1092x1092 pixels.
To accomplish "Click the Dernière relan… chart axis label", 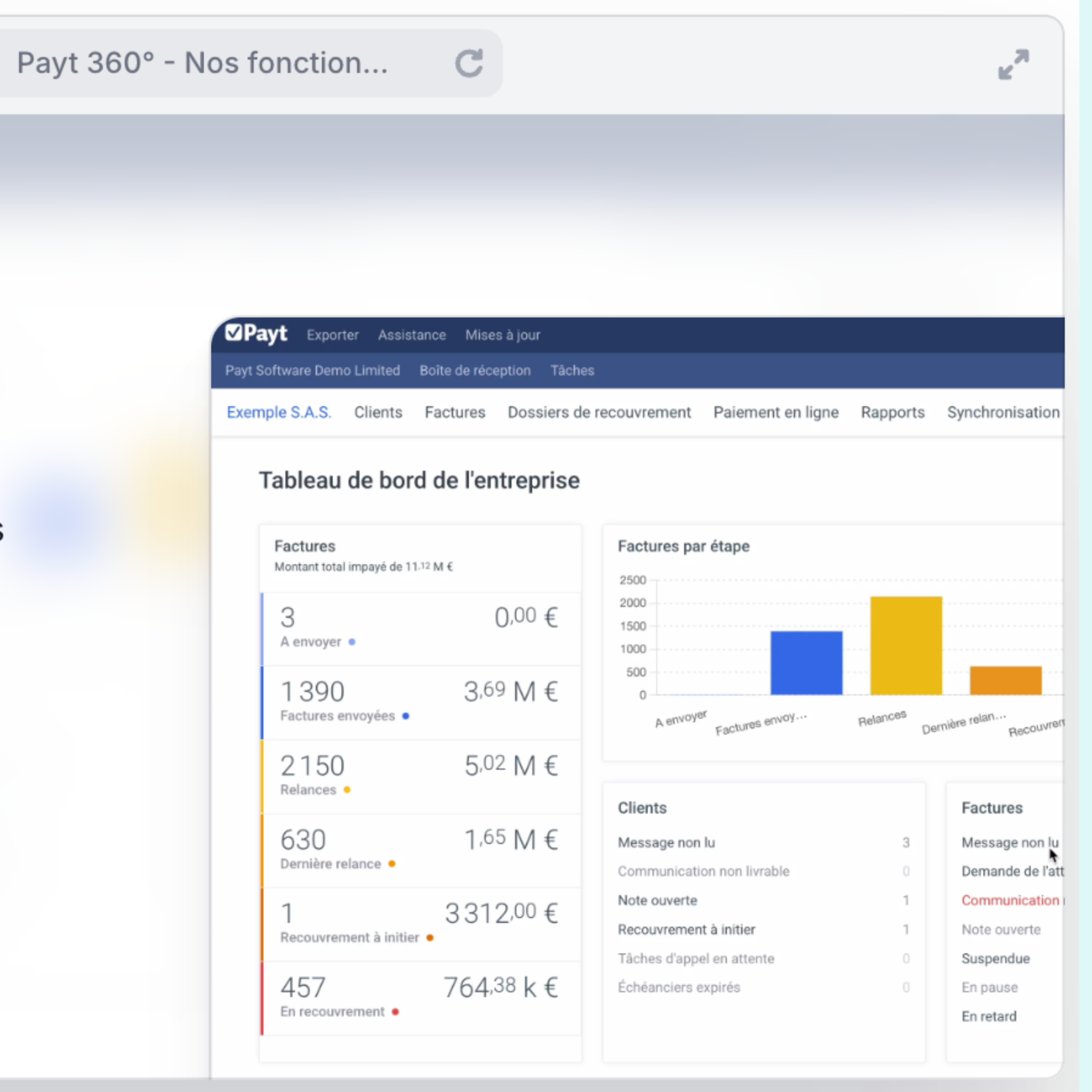I will tap(963, 722).
